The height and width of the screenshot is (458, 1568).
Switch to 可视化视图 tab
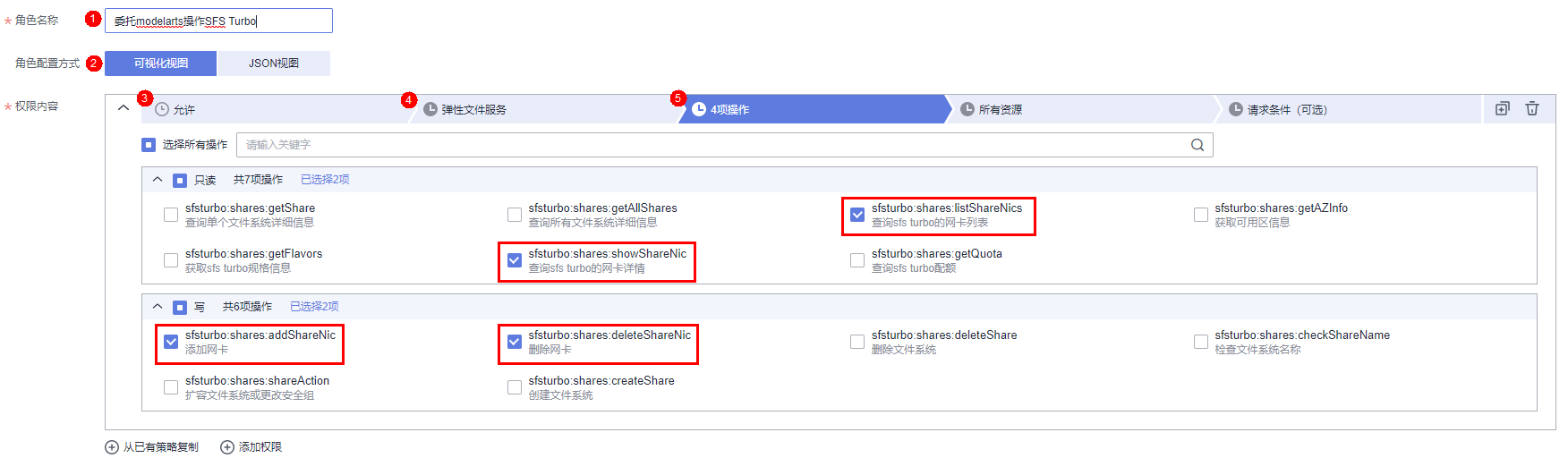(161, 64)
